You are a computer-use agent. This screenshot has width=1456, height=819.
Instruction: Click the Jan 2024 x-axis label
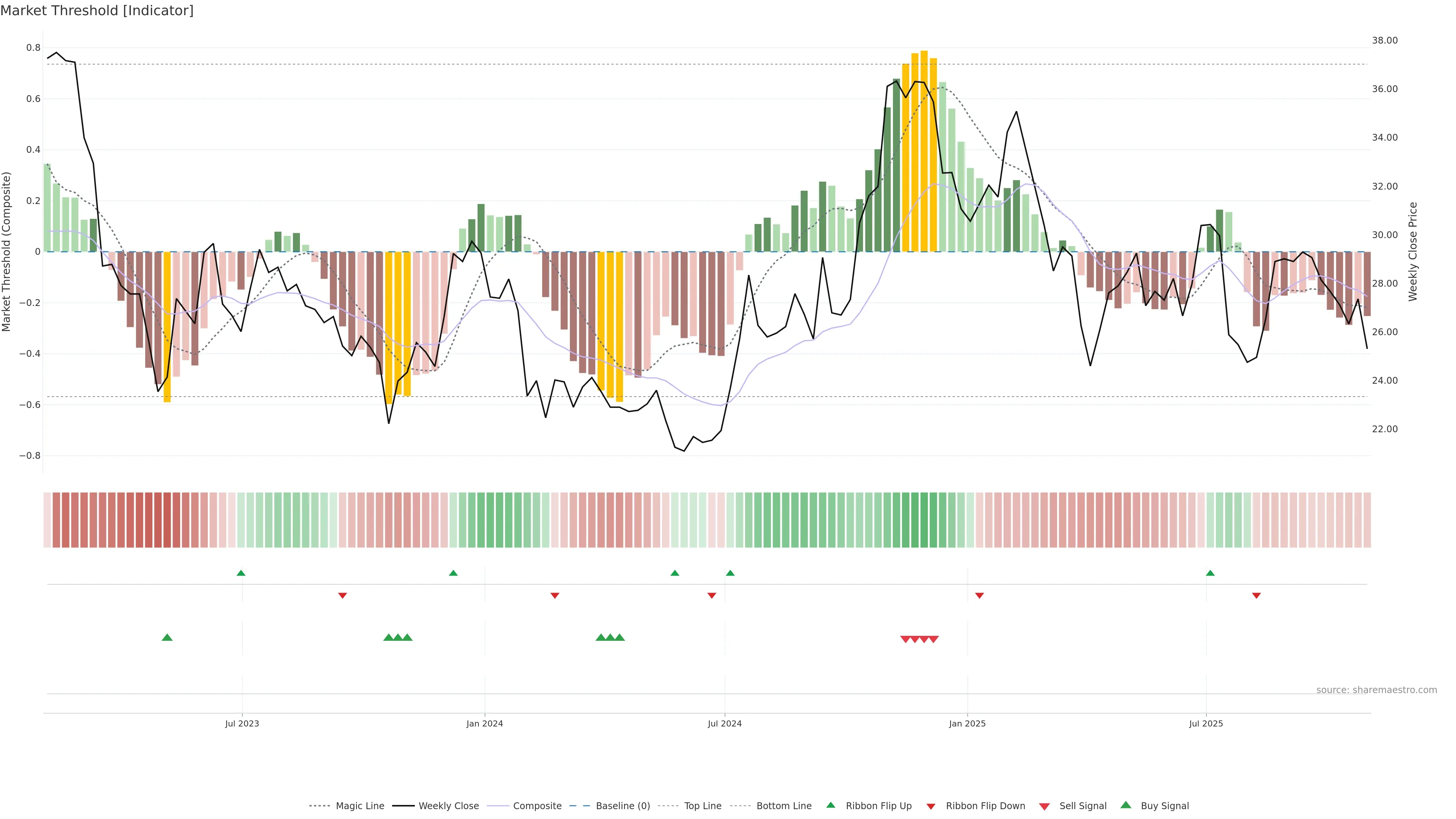(x=485, y=723)
